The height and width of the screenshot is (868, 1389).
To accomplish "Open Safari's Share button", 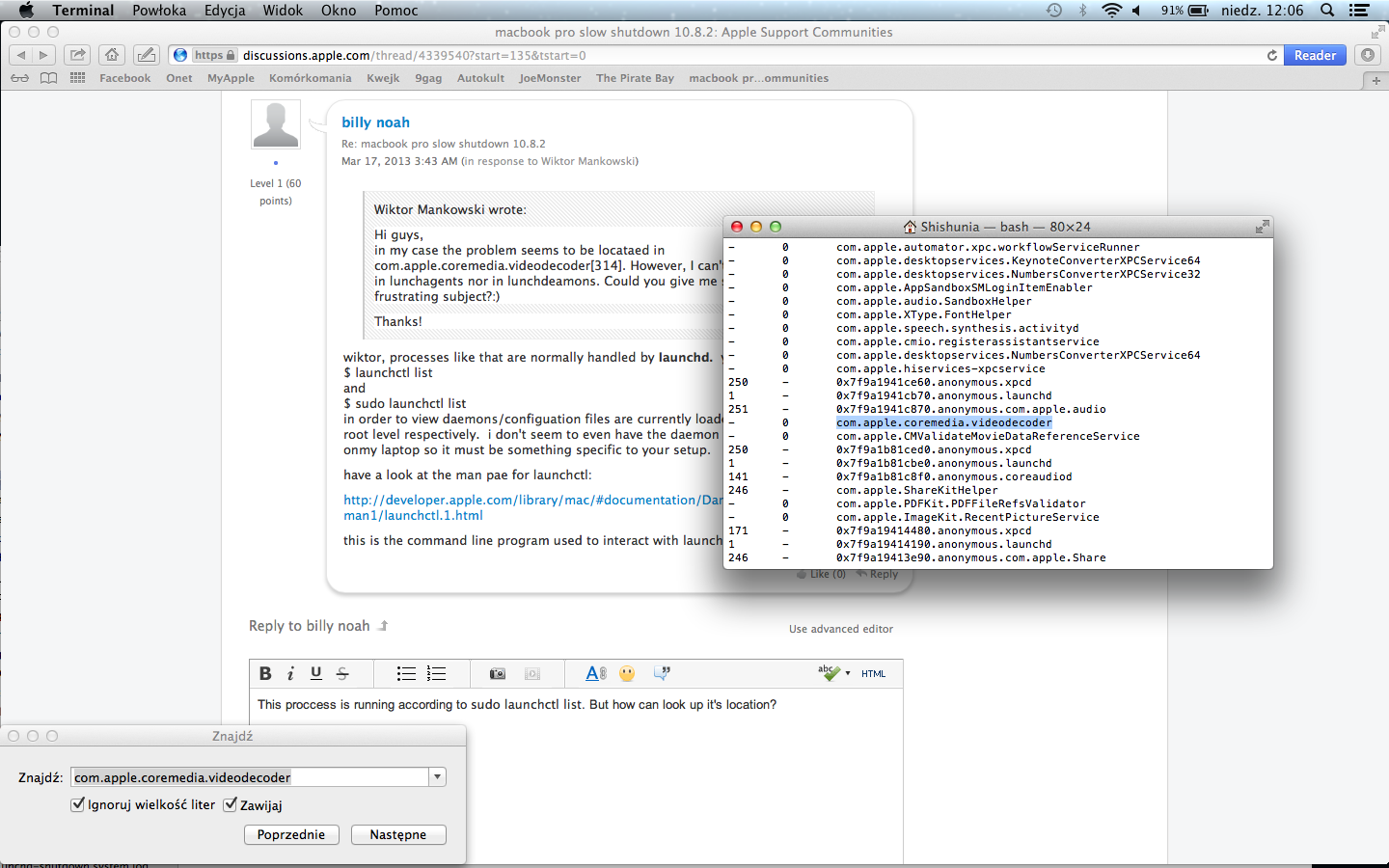I will click(78, 55).
